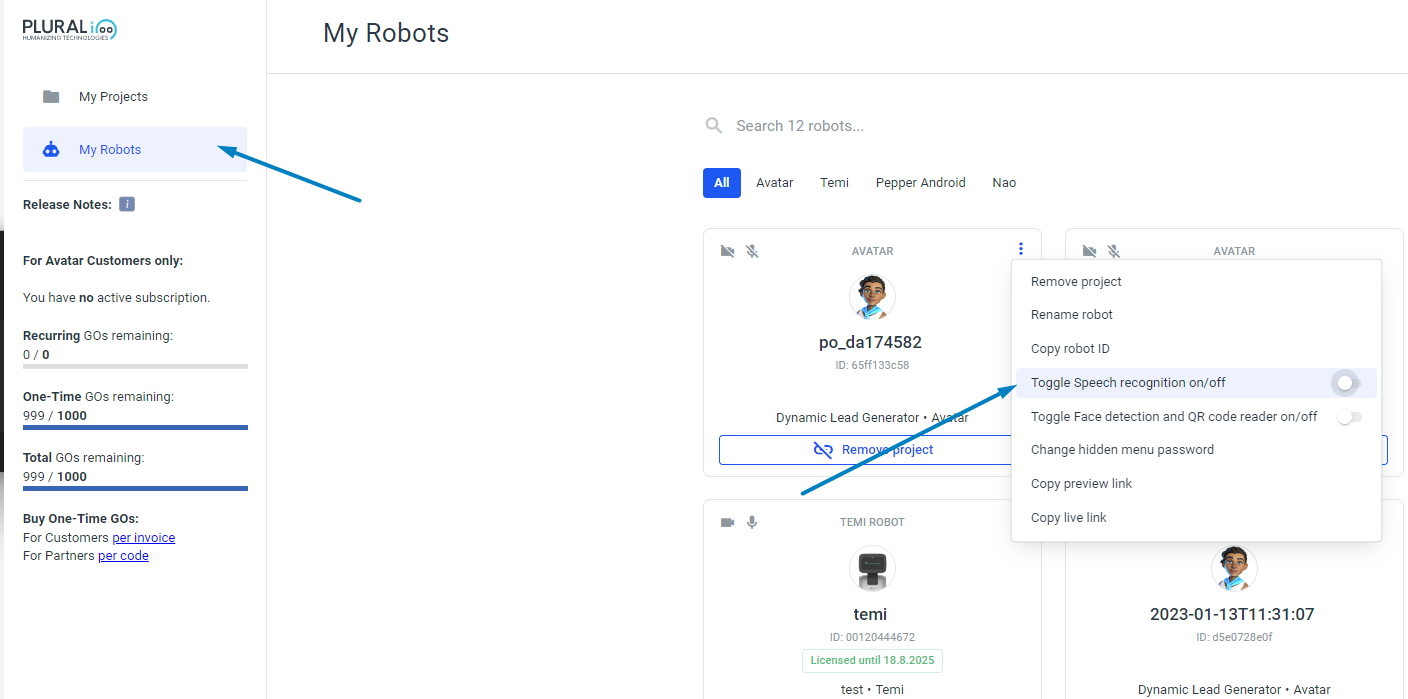Open My Robots page
Screen dimensions: 1408x699
point(135,150)
